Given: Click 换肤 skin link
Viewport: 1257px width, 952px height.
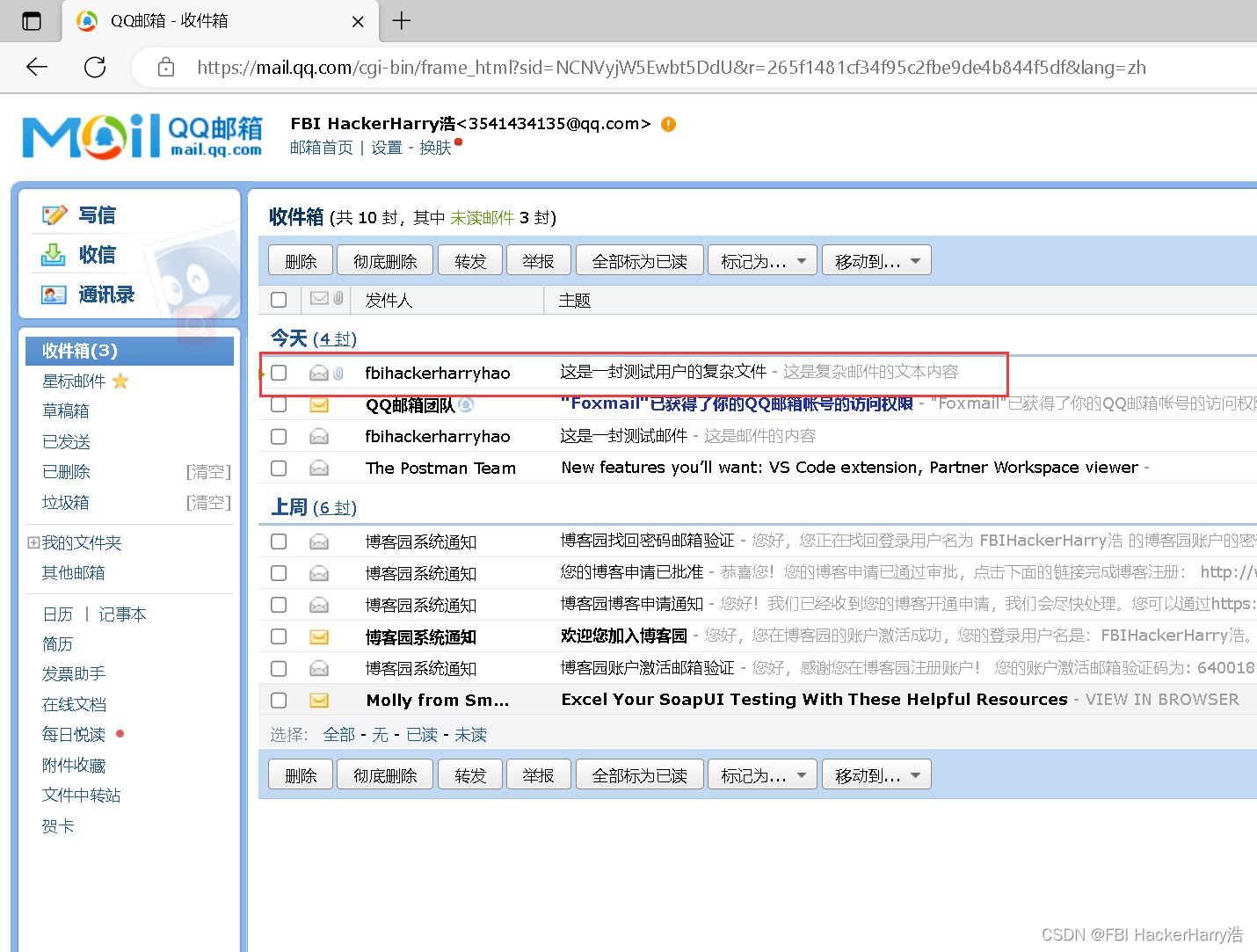Looking at the screenshot, I should tap(435, 148).
